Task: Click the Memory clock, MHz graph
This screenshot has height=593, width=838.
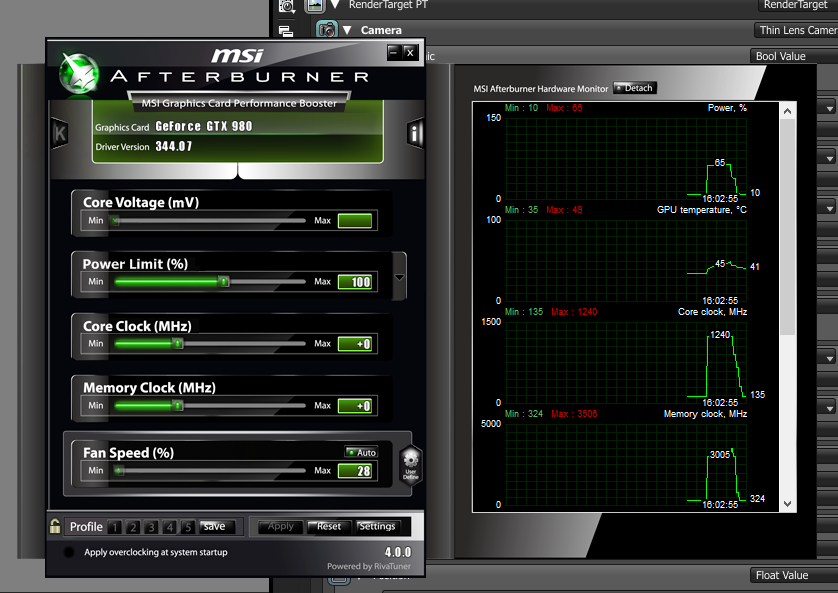Action: [626, 464]
